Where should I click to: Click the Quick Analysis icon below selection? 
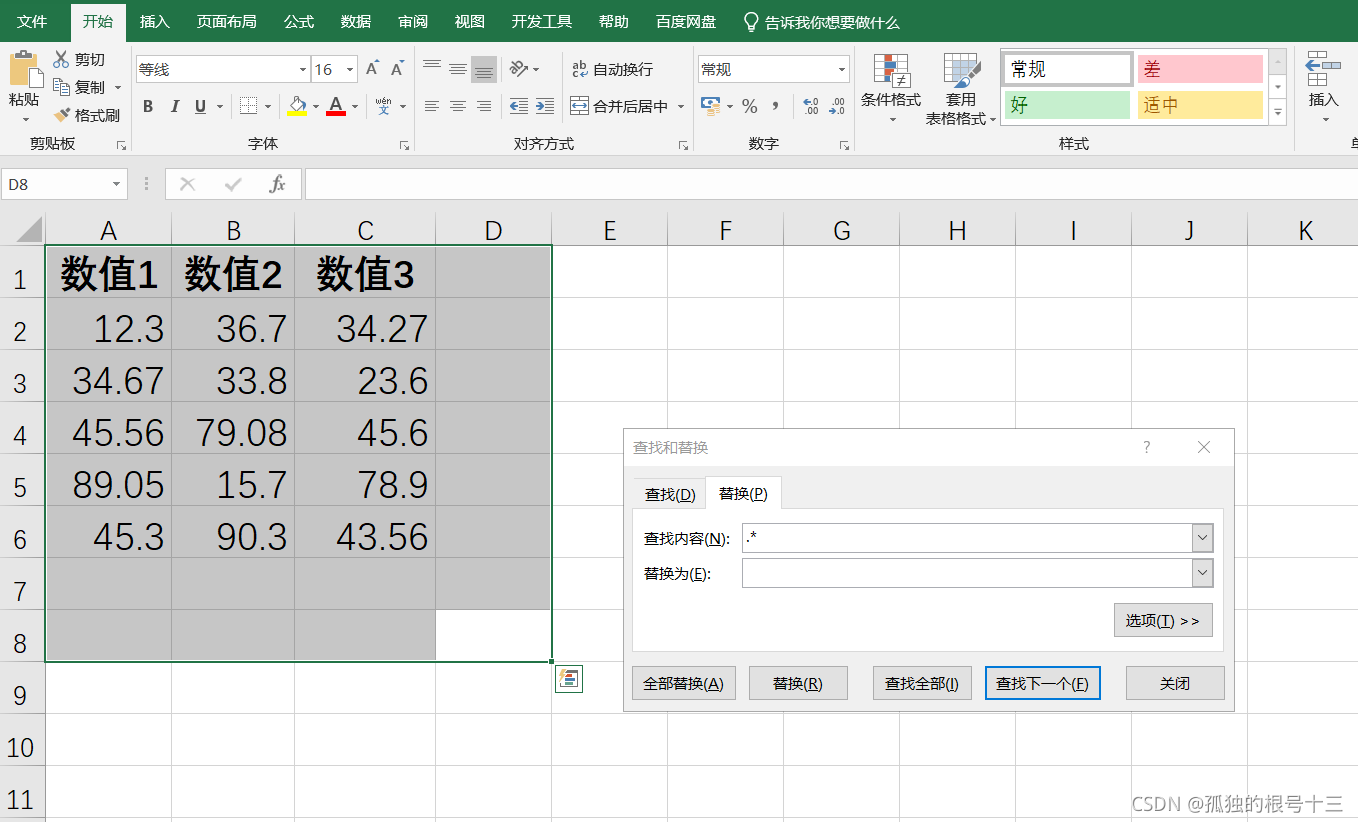[x=569, y=679]
